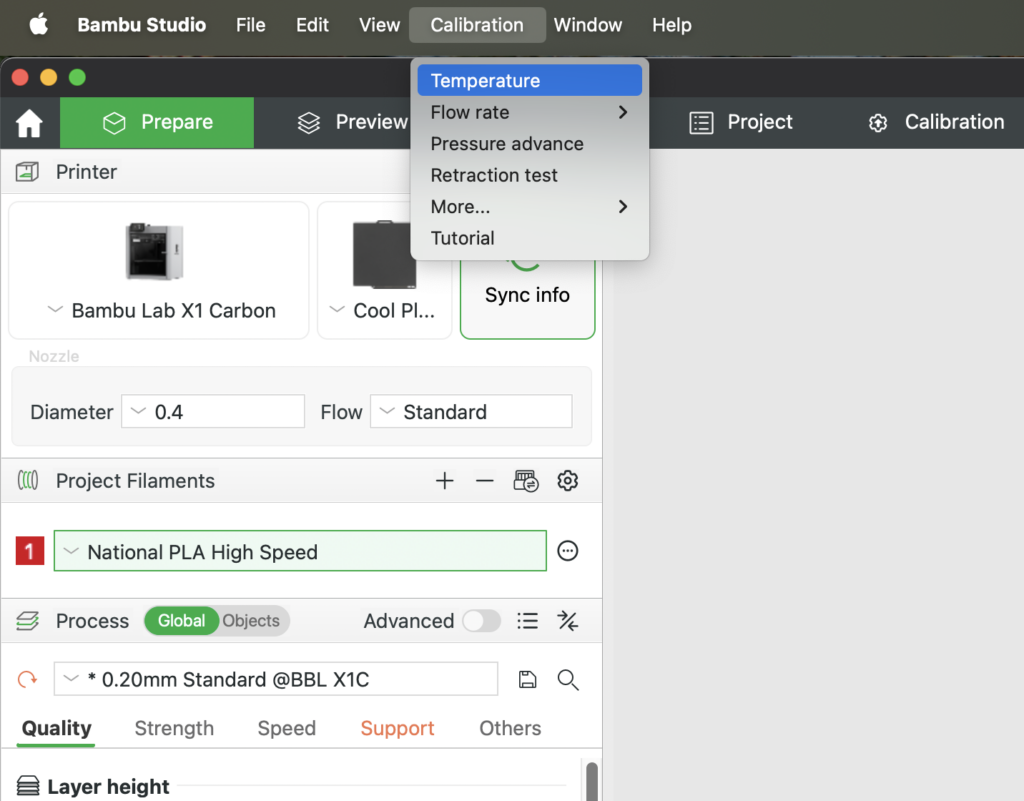The image size is (1024, 801).
Task: Add a filament with the plus icon
Action: [445, 481]
